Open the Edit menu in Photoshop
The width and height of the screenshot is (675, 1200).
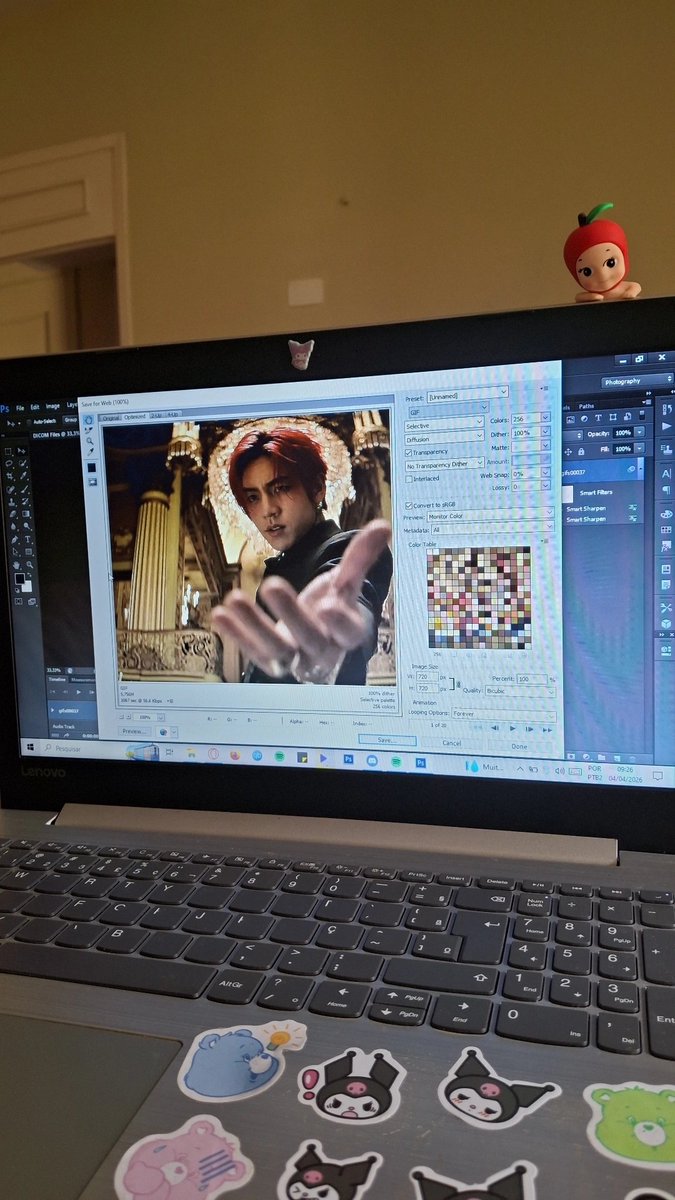pos(34,407)
